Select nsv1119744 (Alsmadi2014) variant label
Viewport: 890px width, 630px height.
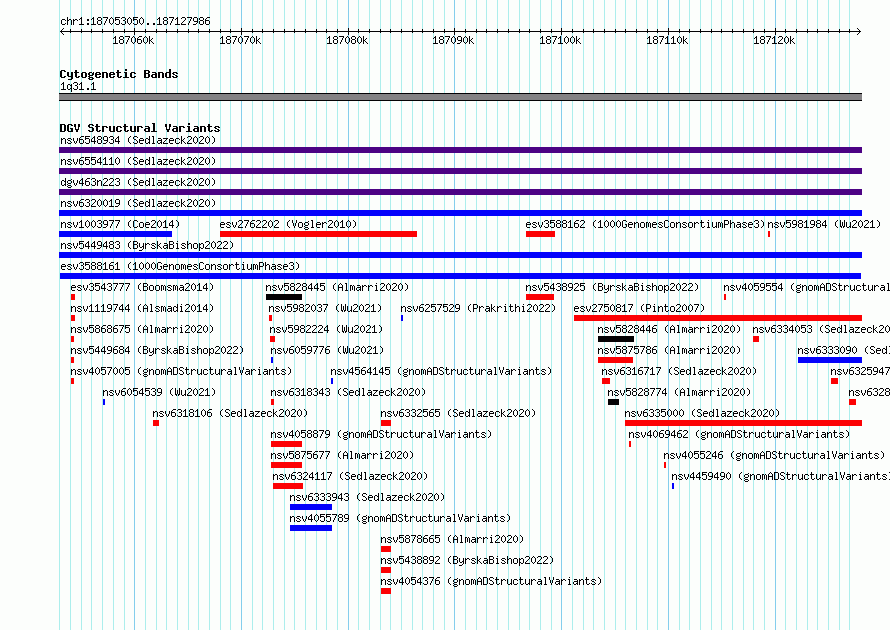142,308
